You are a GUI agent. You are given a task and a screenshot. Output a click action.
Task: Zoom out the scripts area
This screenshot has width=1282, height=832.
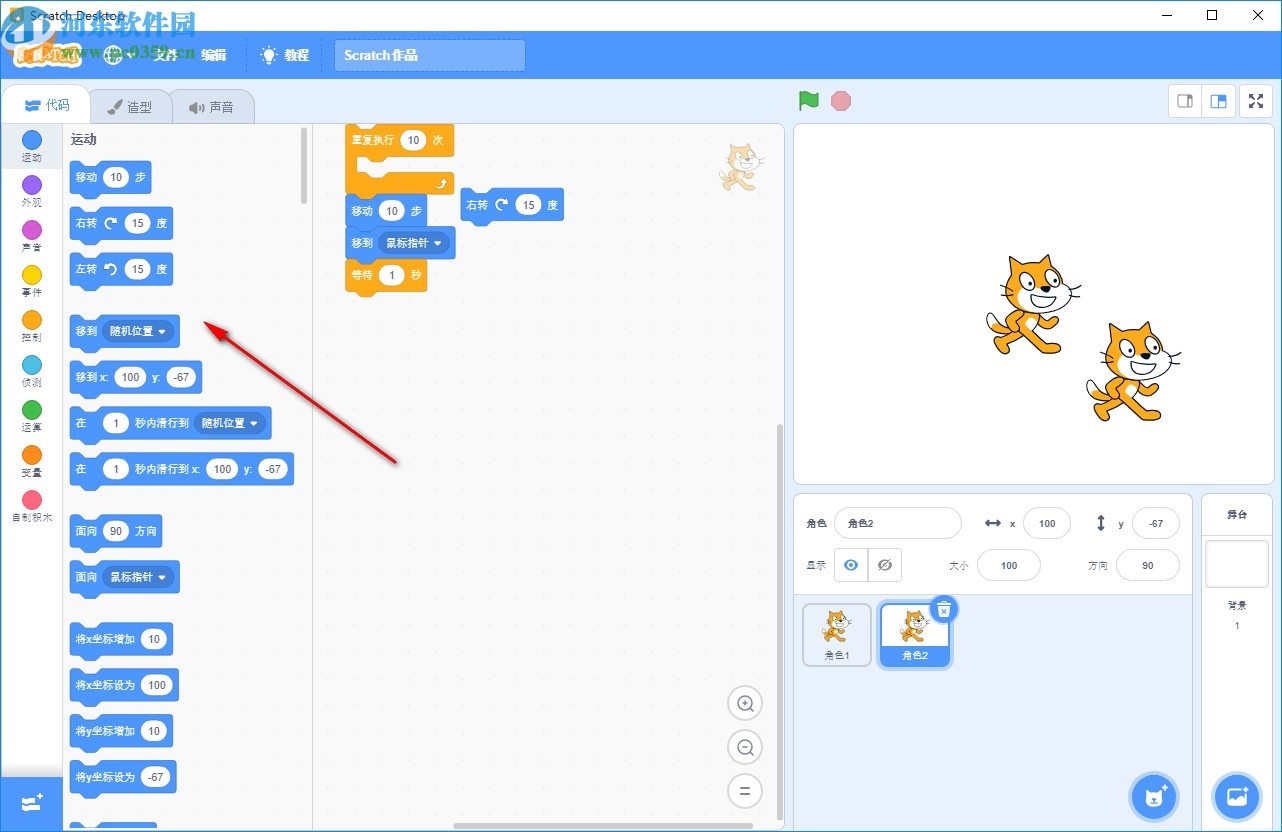coord(745,747)
